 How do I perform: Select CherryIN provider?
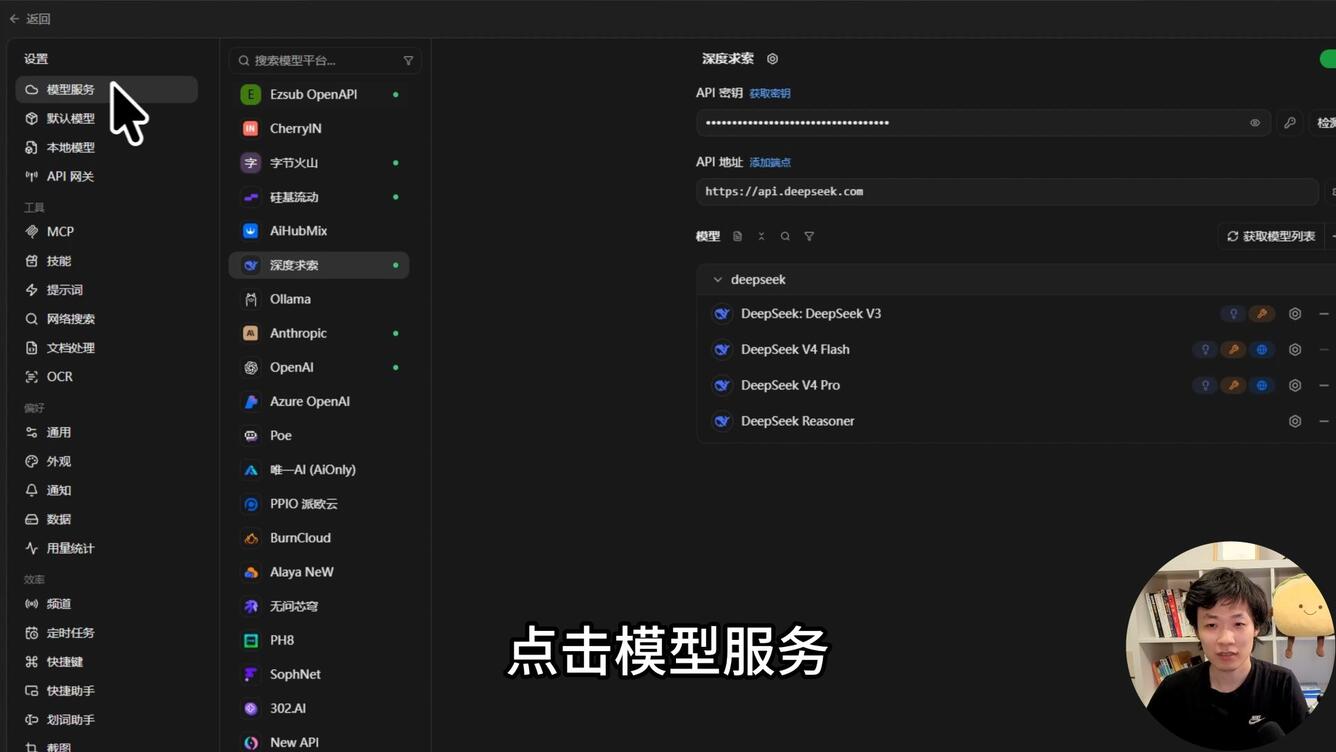(x=319, y=128)
